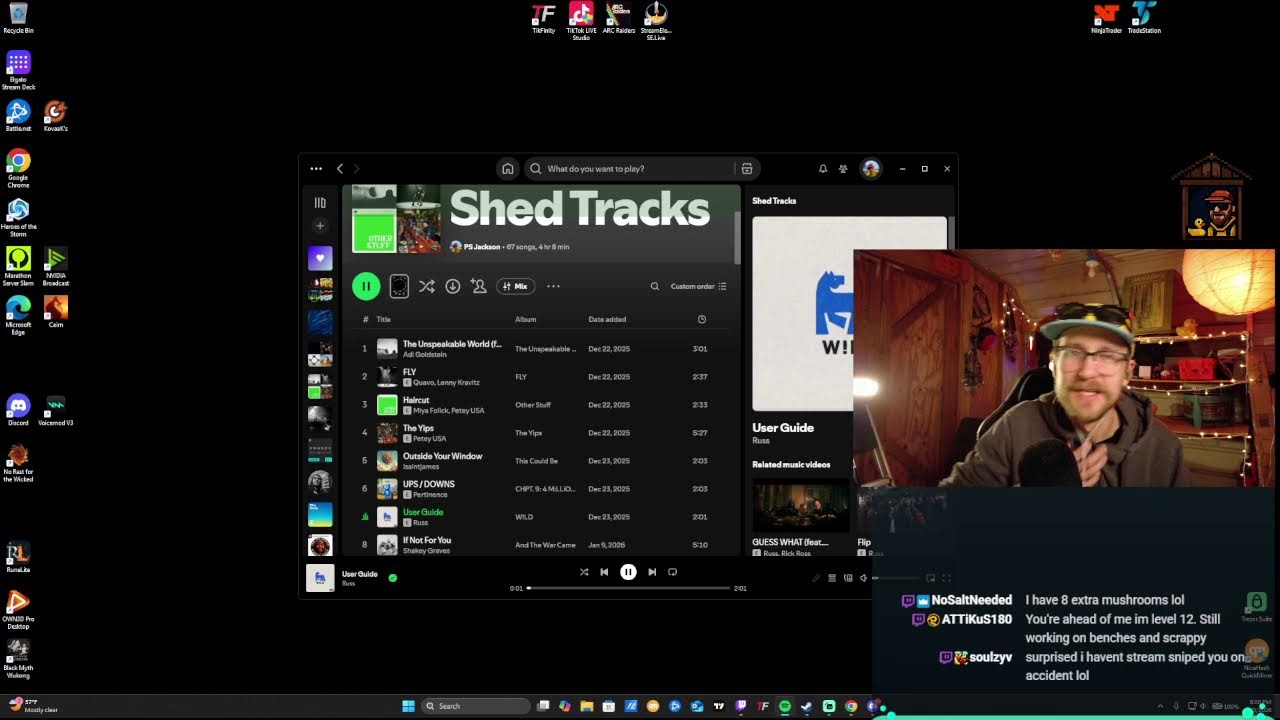Open the Friend Activity icon in Spotify

(844, 169)
